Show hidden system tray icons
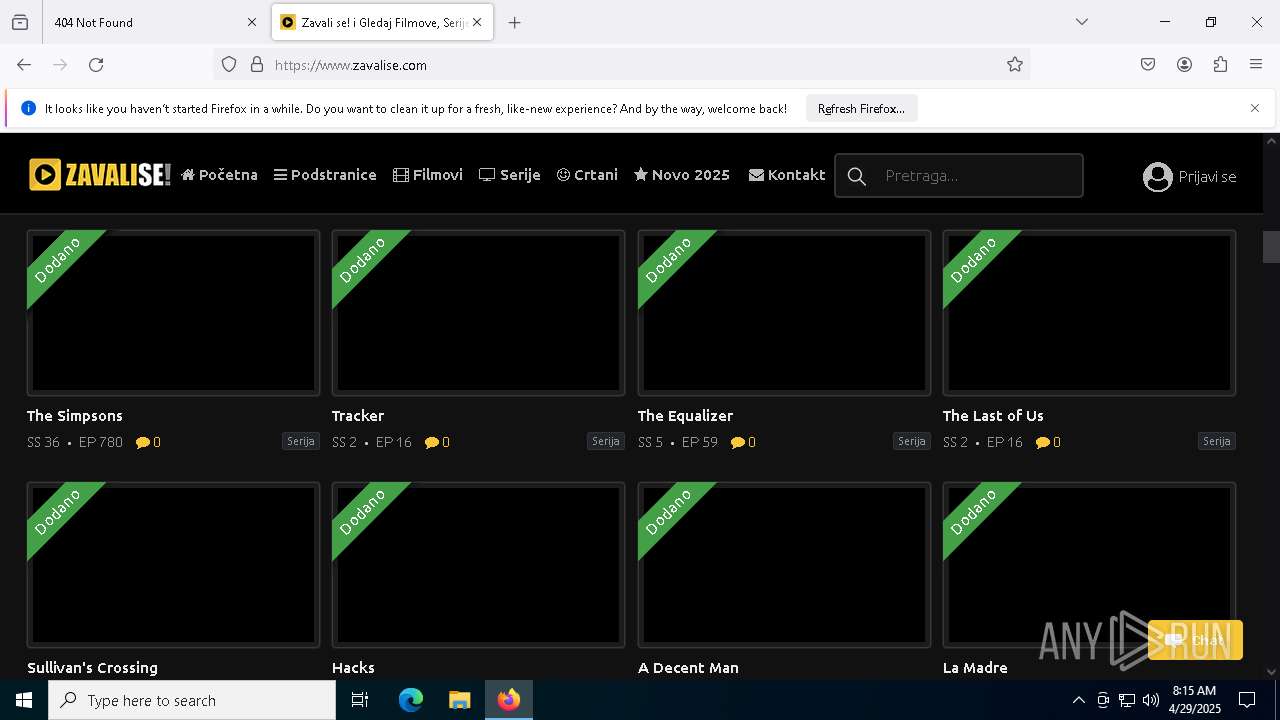 [x=1078, y=700]
